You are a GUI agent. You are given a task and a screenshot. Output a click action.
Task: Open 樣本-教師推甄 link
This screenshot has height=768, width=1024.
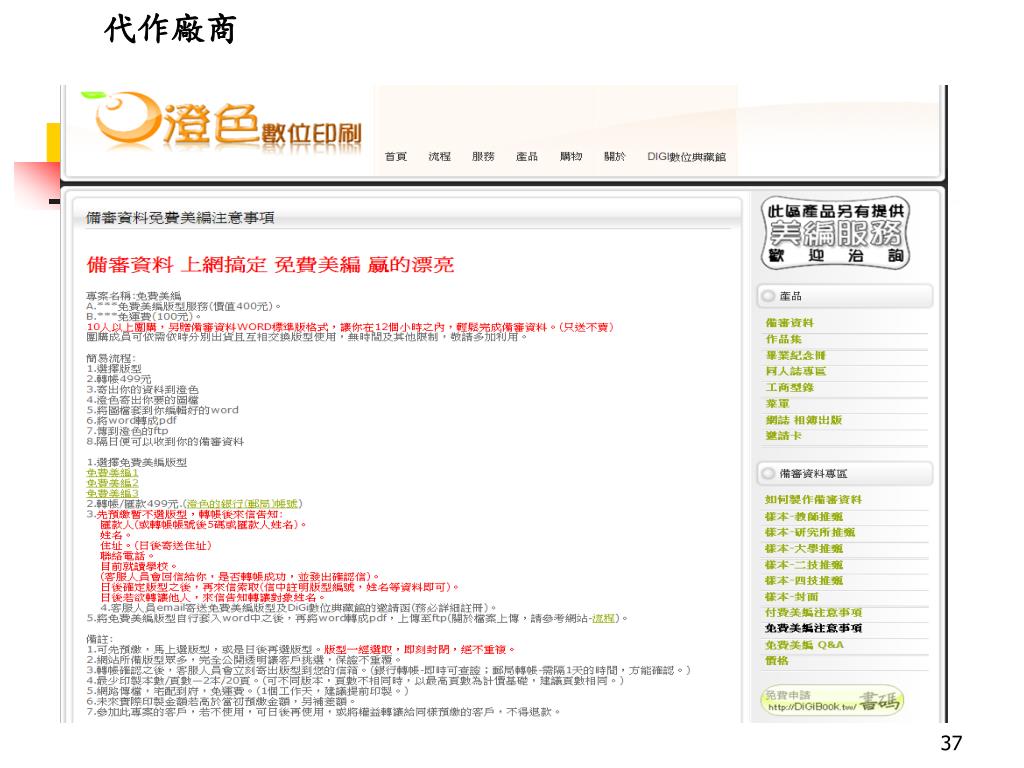coord(804,517)
